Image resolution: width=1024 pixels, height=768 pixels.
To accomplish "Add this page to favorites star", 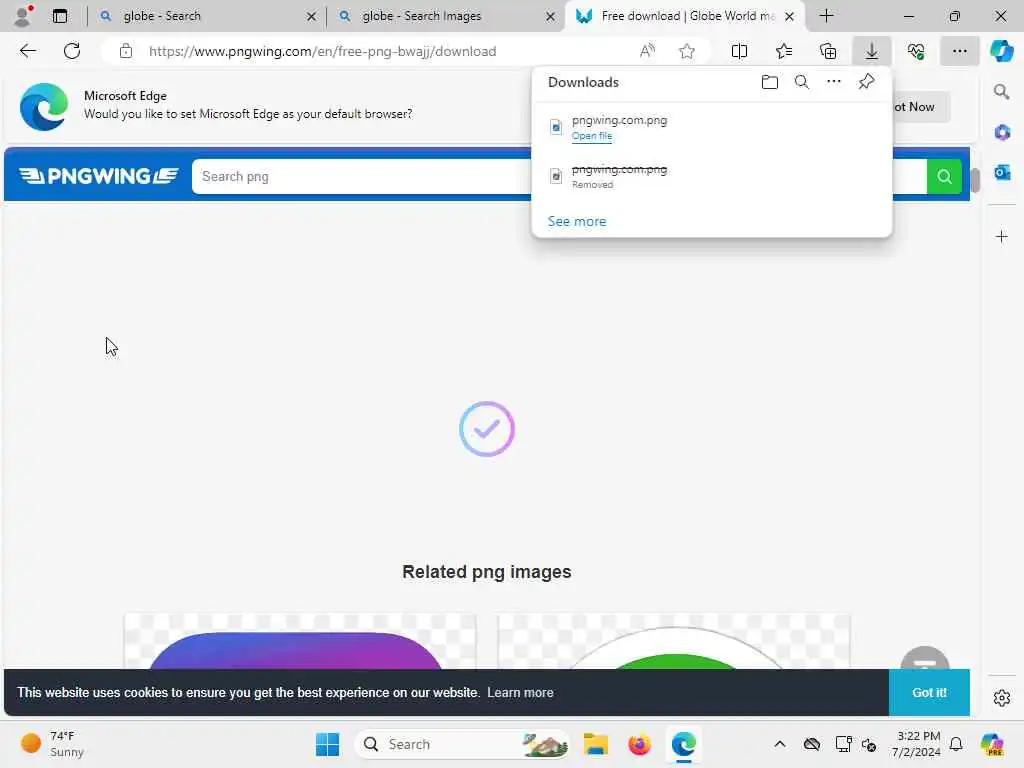I will tap(686, 51).
